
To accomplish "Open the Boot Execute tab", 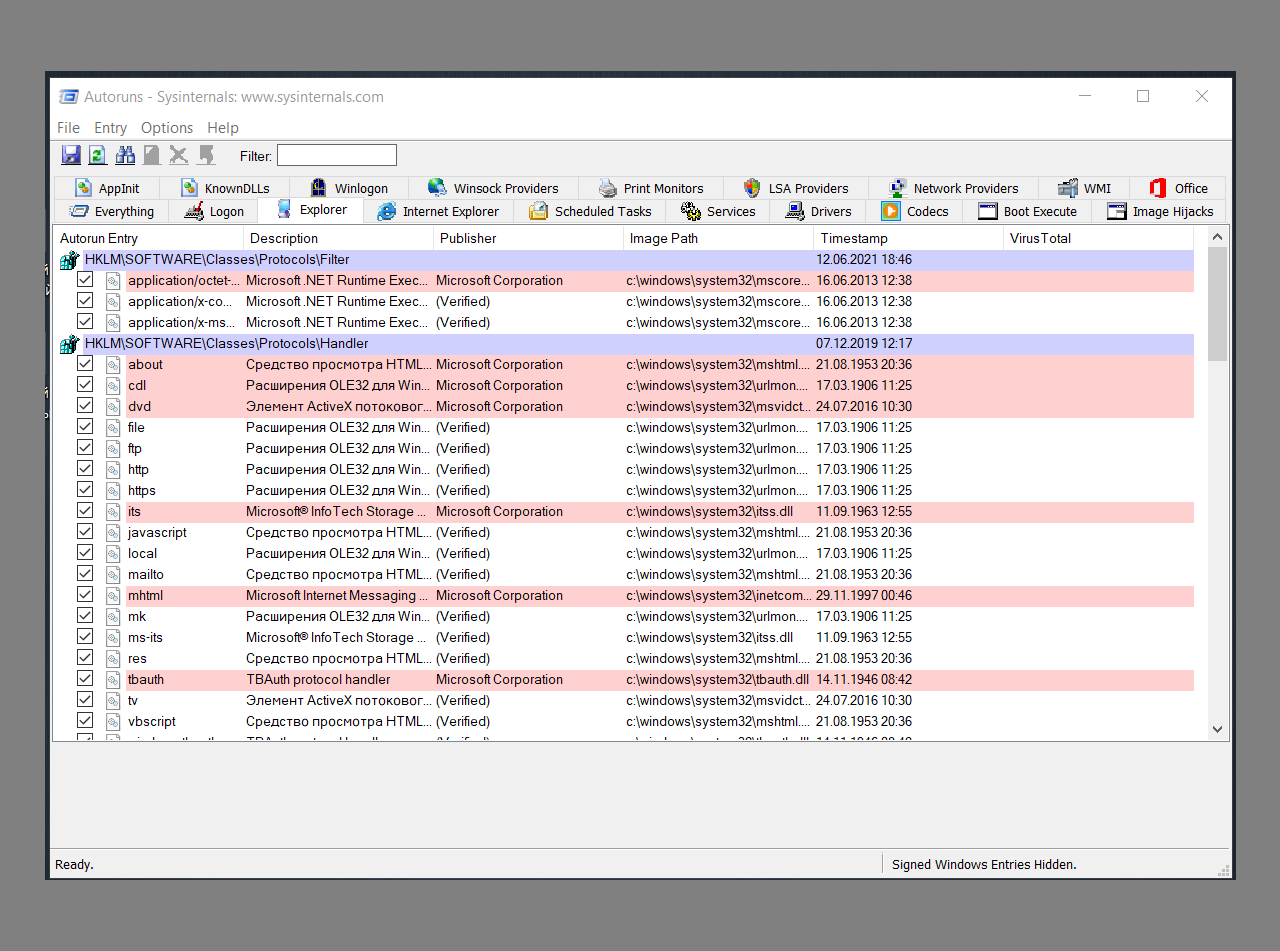I will tap(1028, 211).
